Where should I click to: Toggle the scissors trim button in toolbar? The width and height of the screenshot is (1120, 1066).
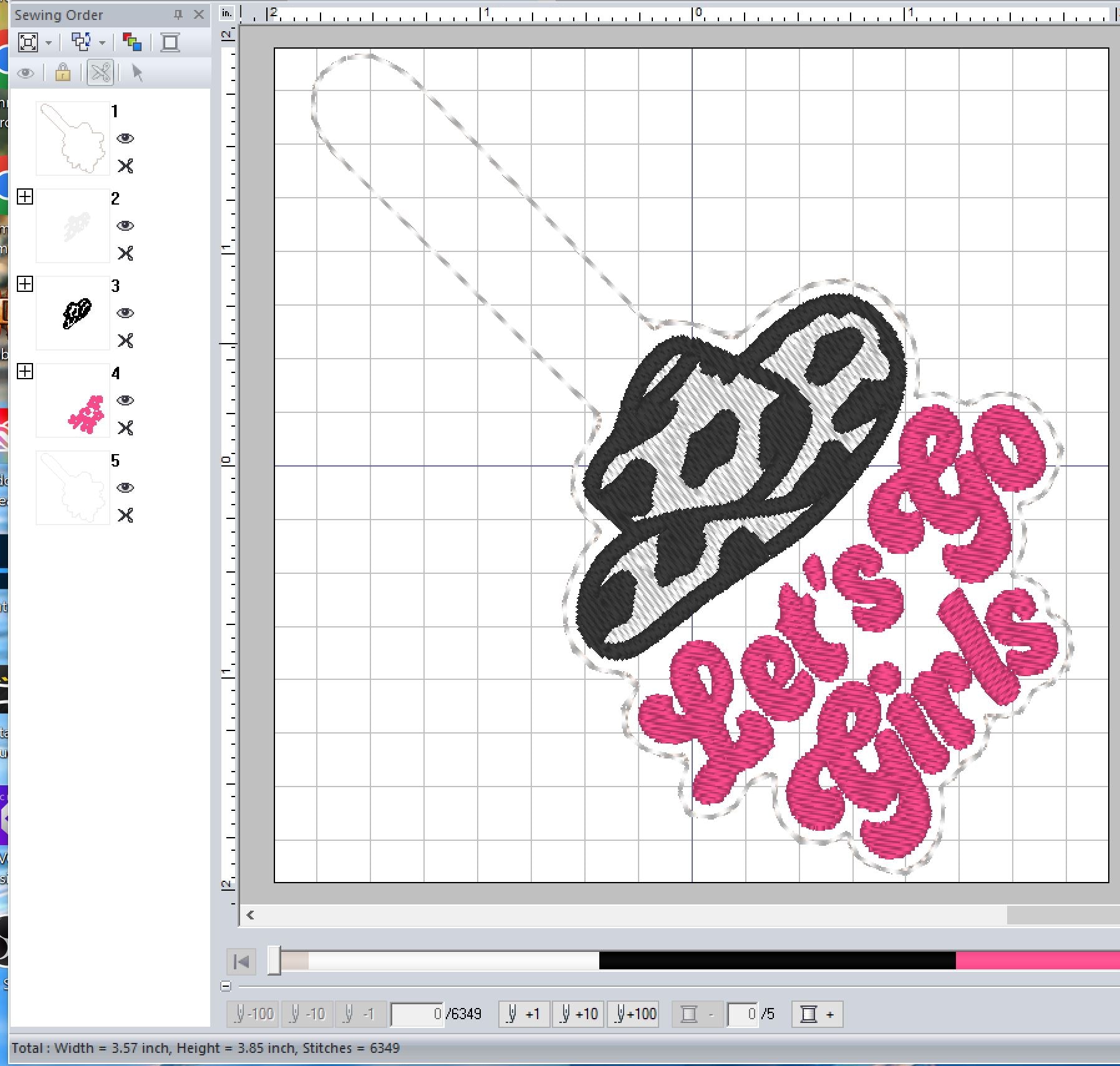(x=100, y=73)
